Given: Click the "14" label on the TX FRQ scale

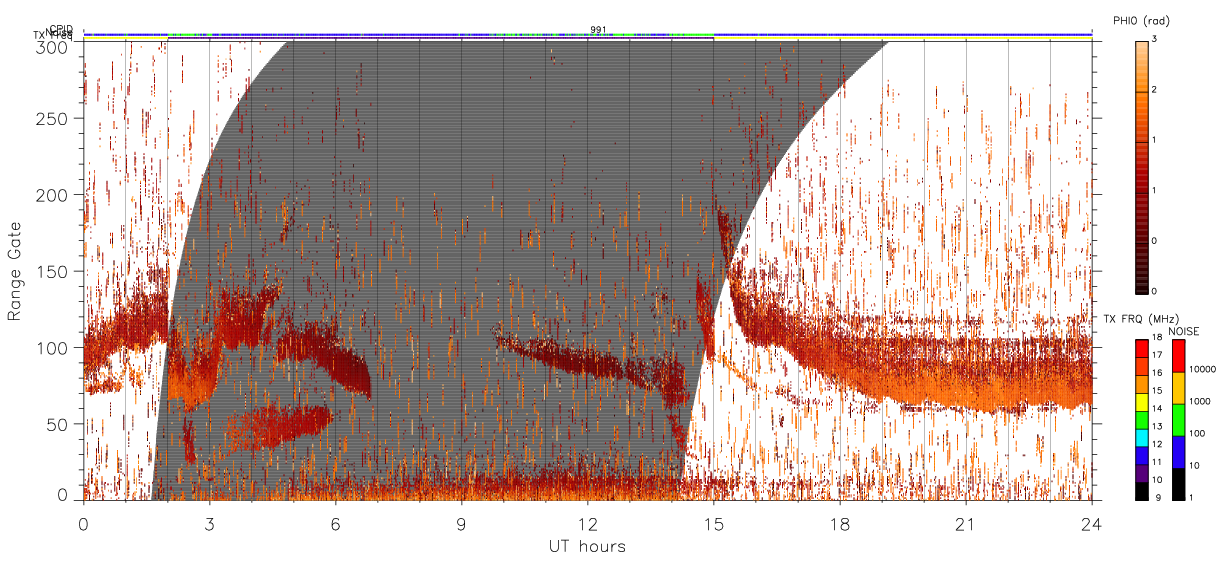Looking at the screenshot, I should (1158, 408).
